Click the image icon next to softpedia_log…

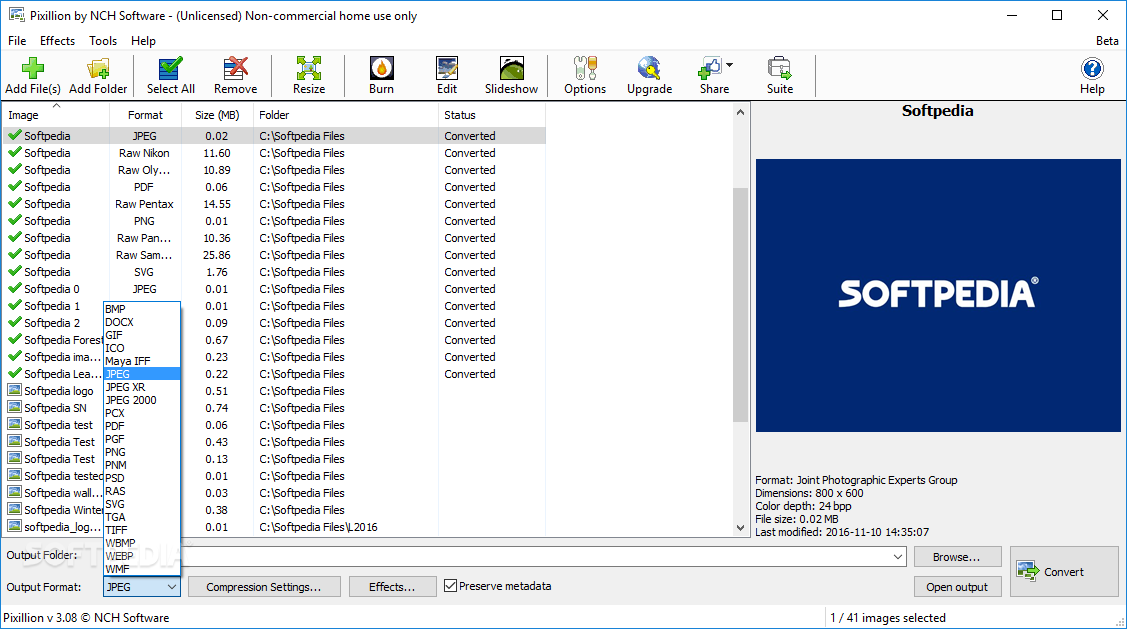coord(14,526)
